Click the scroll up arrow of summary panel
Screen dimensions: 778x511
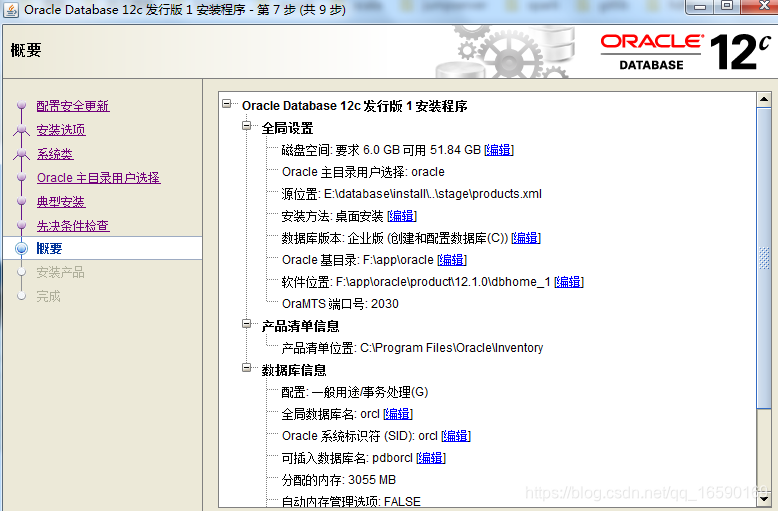click(764, 99)
